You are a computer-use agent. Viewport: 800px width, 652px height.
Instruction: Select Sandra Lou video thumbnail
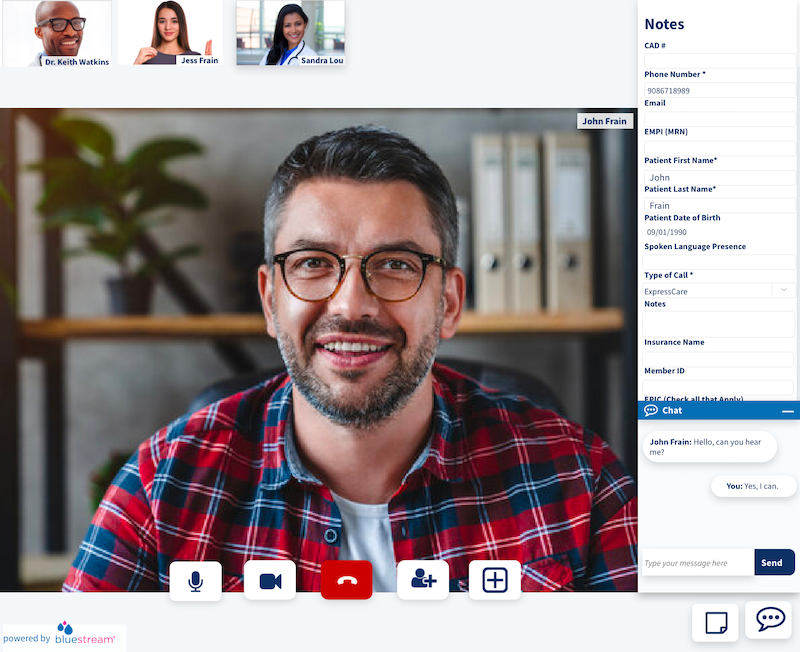[x=290, y=33]
